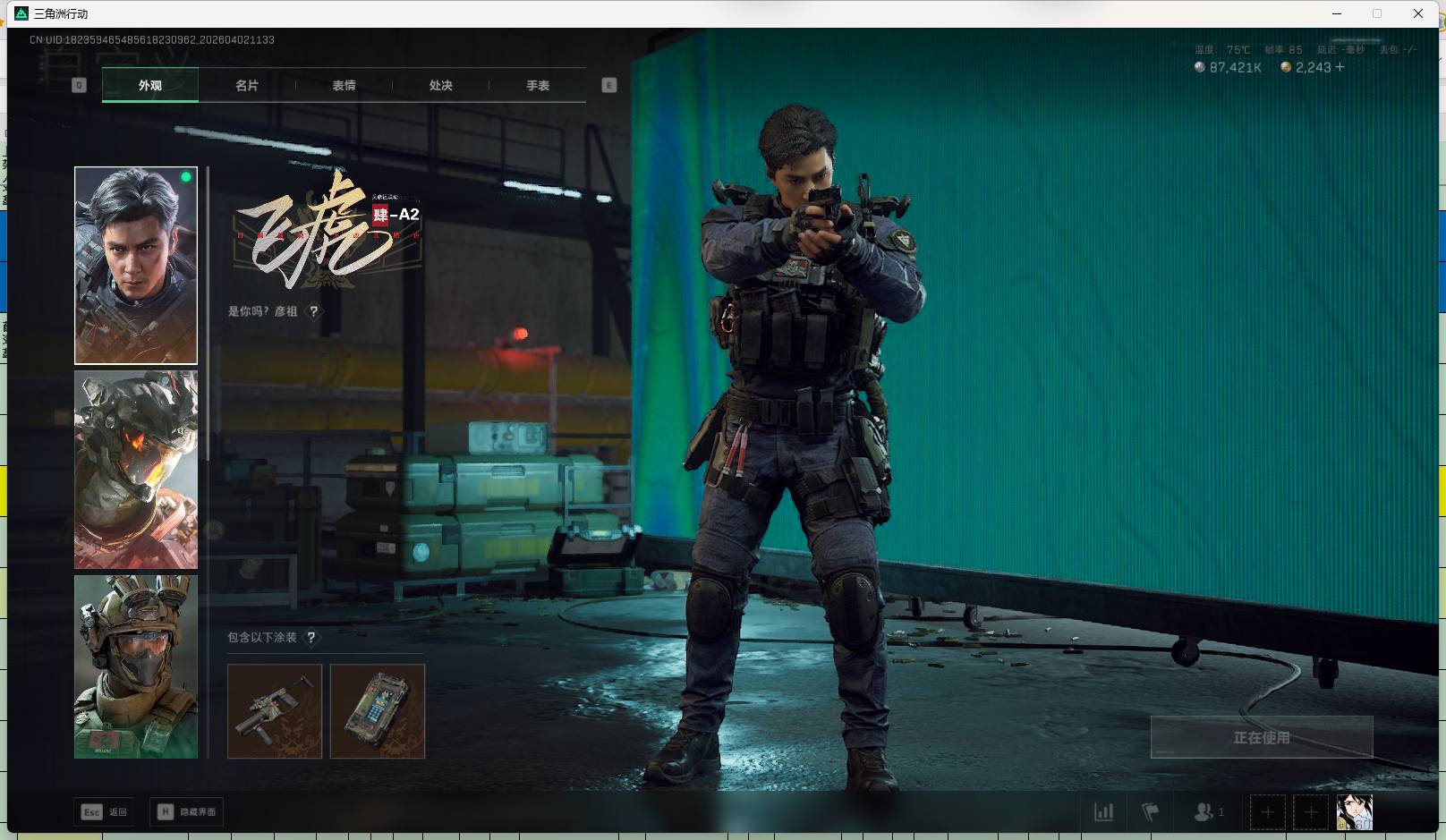Click the E next-tab key icon

pyautogui.click(x=609, y=85)
